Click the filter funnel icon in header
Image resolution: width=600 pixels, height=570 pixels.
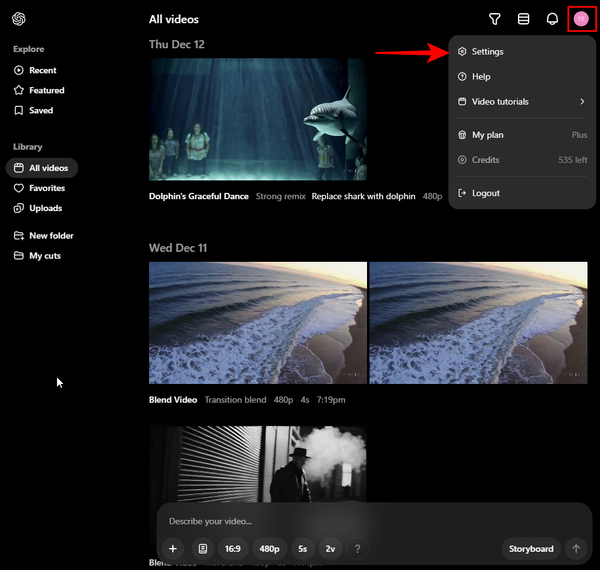(494, 19)
